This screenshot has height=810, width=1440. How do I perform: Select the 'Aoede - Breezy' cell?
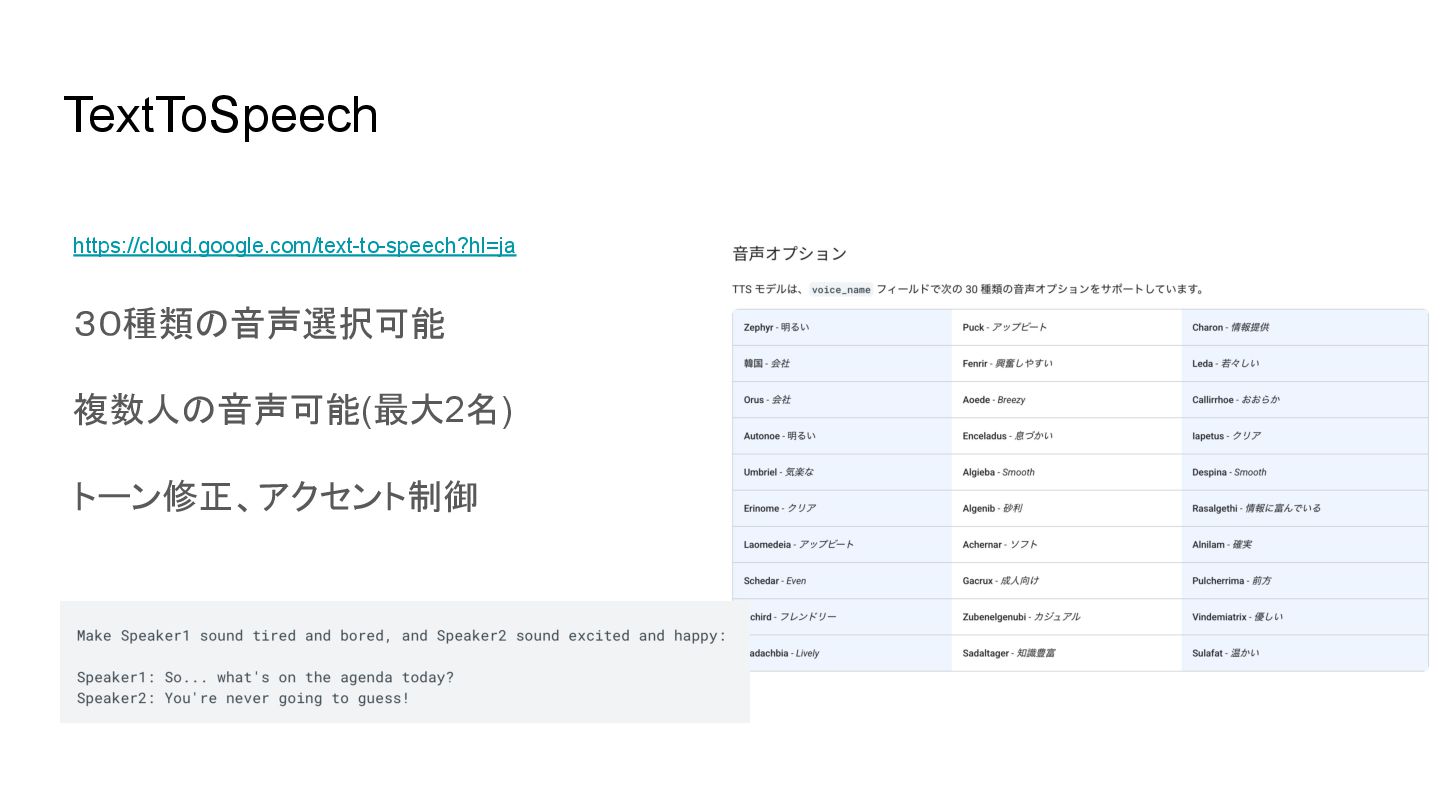[1066, 399]
